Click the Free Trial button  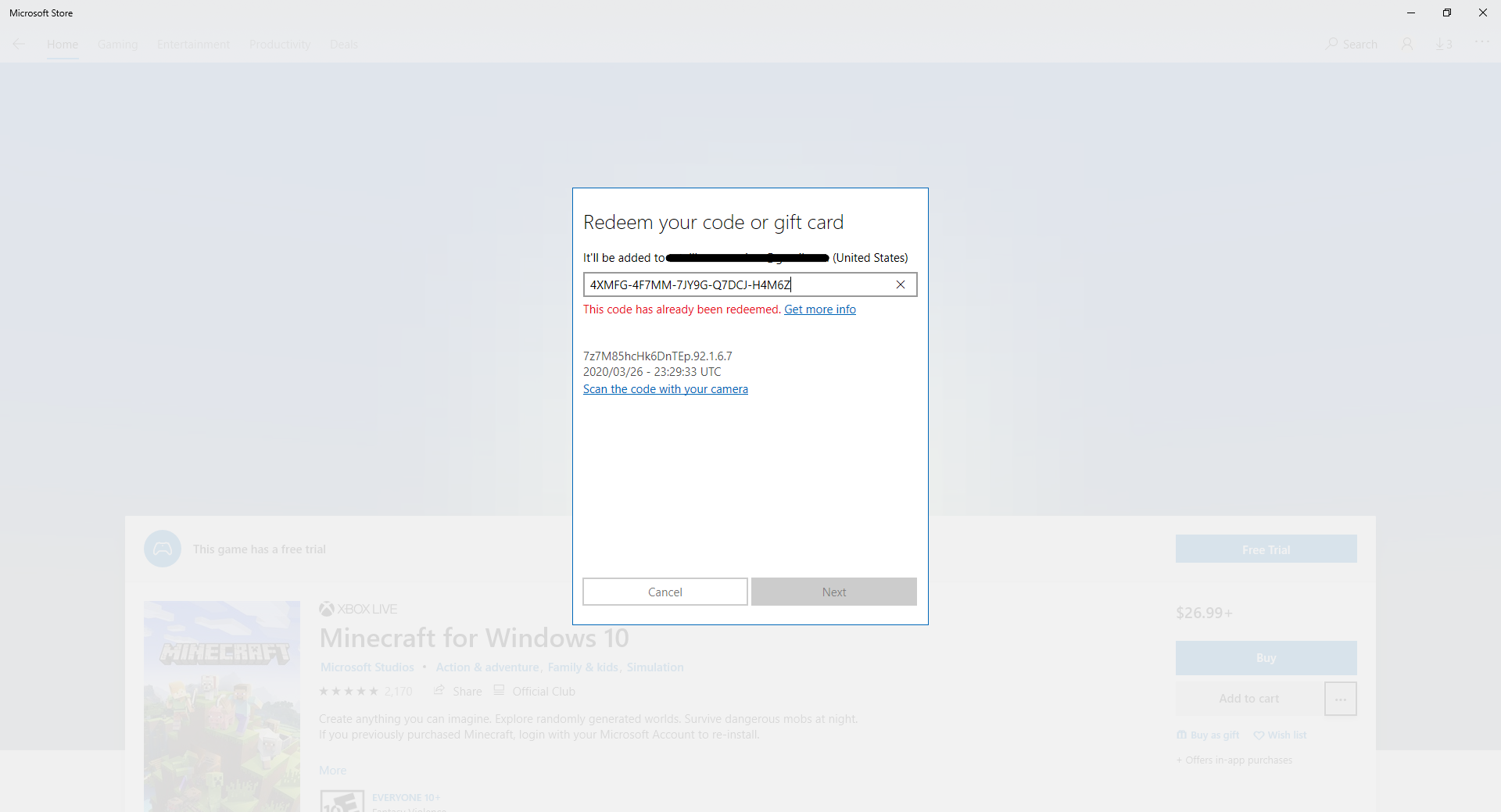[x=1266, y=549]
